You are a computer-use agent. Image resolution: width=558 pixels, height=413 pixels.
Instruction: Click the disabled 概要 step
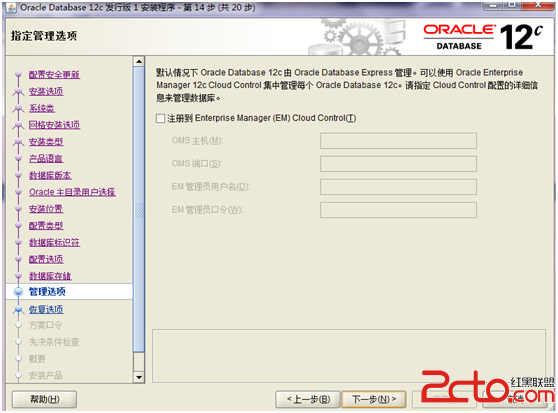click(x=37, y=359)
